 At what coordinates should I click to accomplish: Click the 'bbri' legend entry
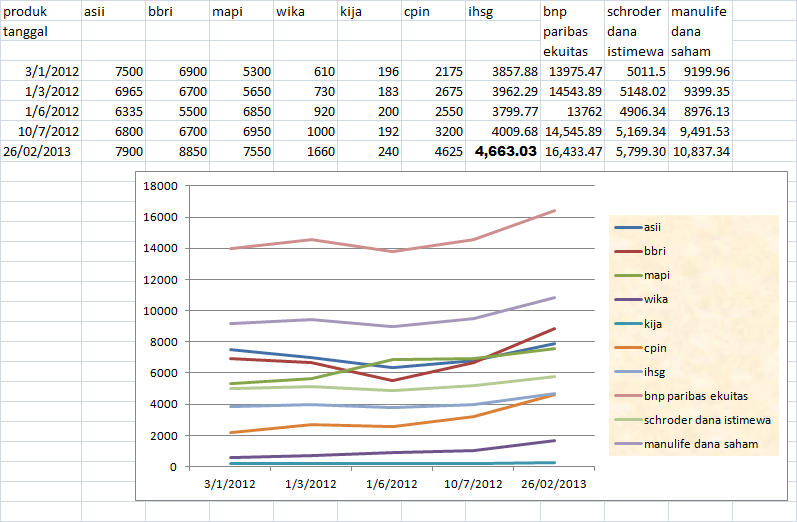pos(640,251)
